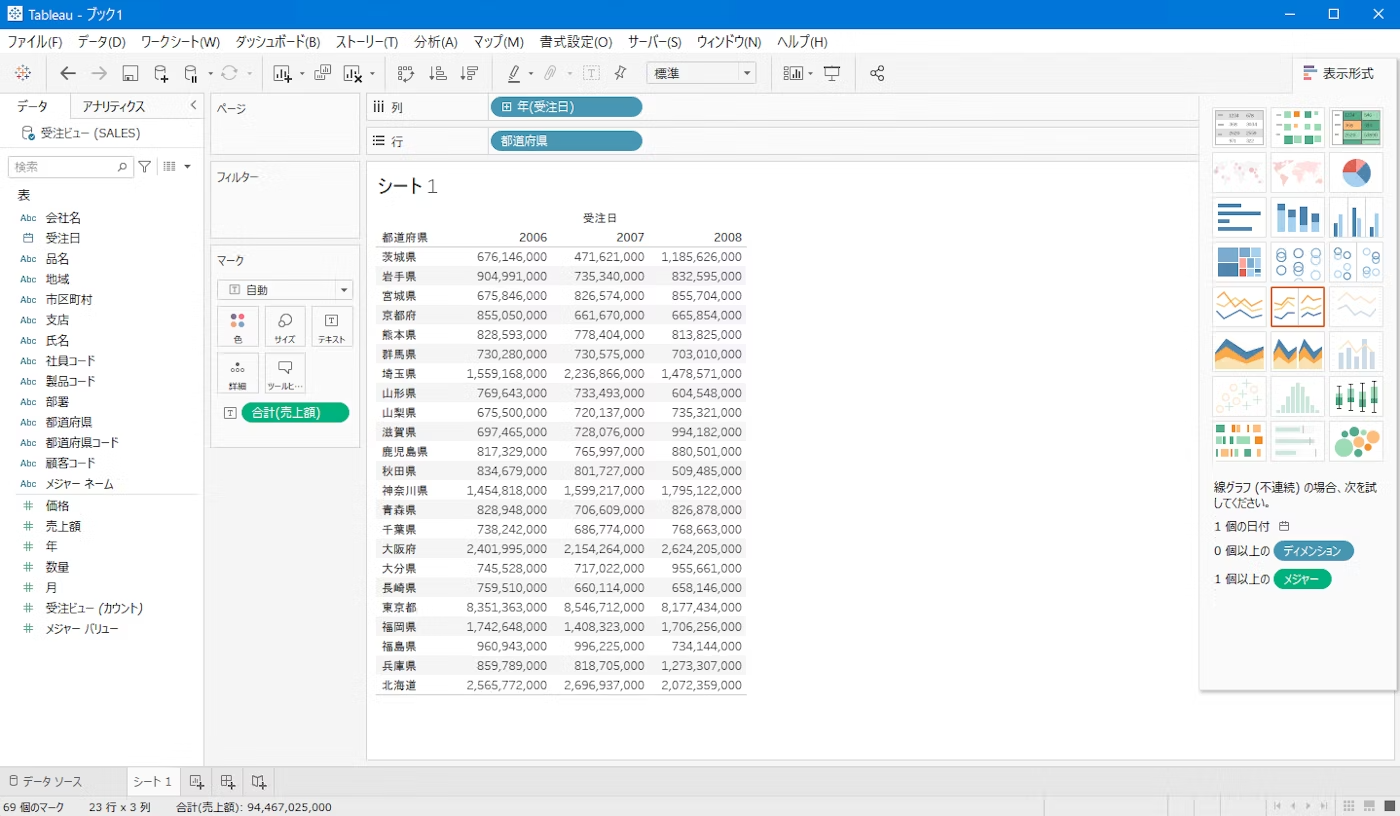Screen dimensions: 1400x816
Task: Filter fields funnel icon in data pane
Action: [x=145, y=167]
